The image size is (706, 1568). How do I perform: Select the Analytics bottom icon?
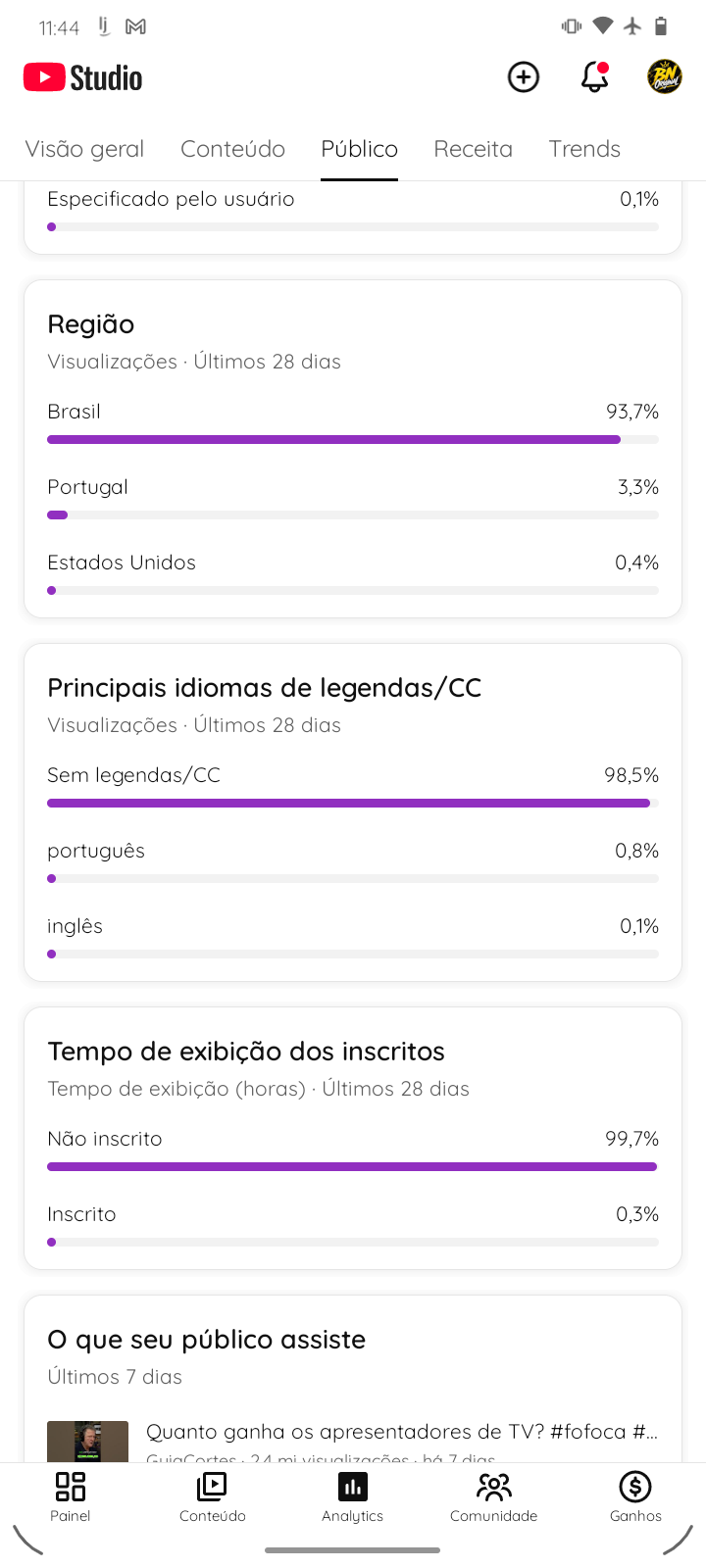(x=353, y=1497)
